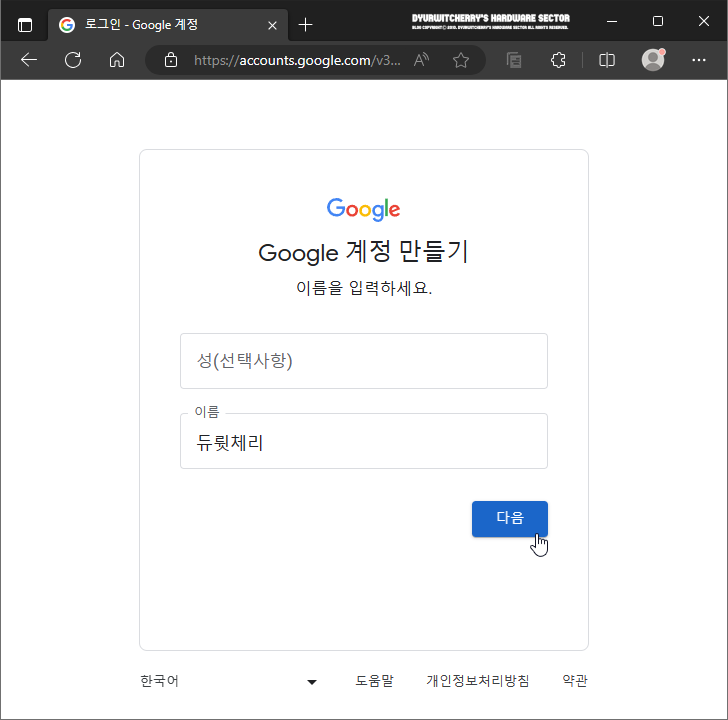Click the 다음 button
Viewport: 728px width, 720px height.
coord(510,519)
